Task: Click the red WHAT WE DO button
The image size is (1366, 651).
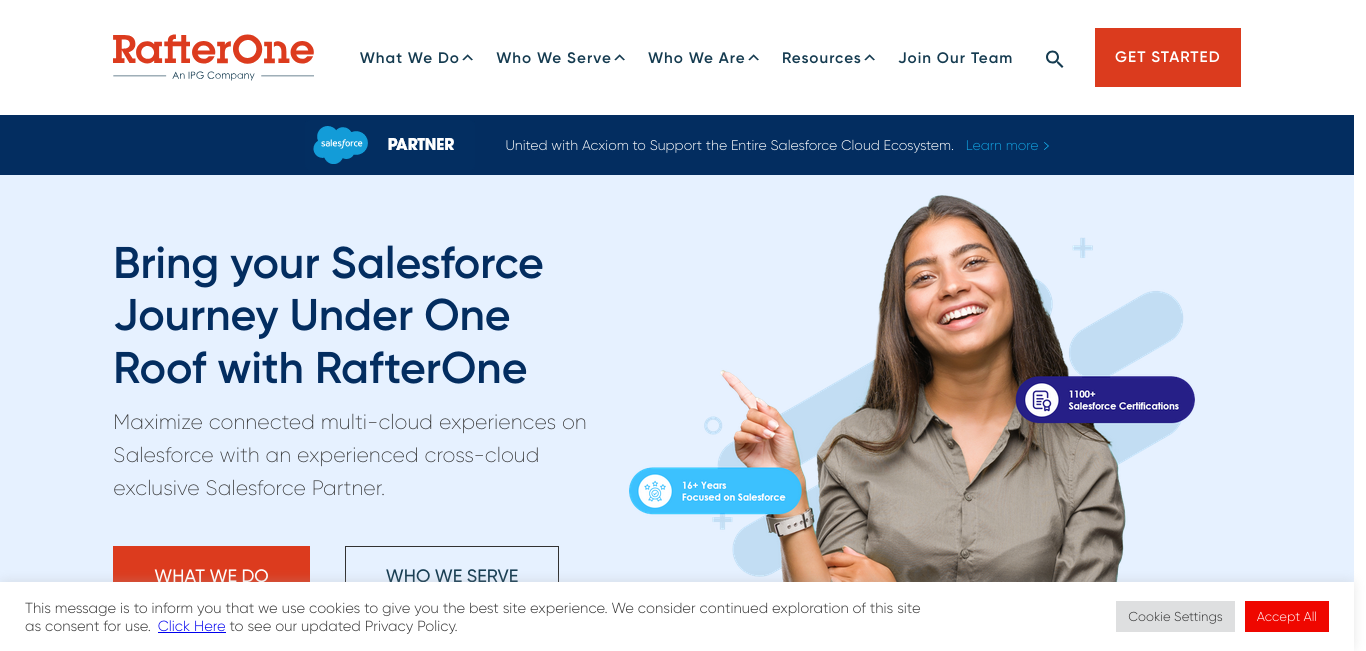Action: 211,566
